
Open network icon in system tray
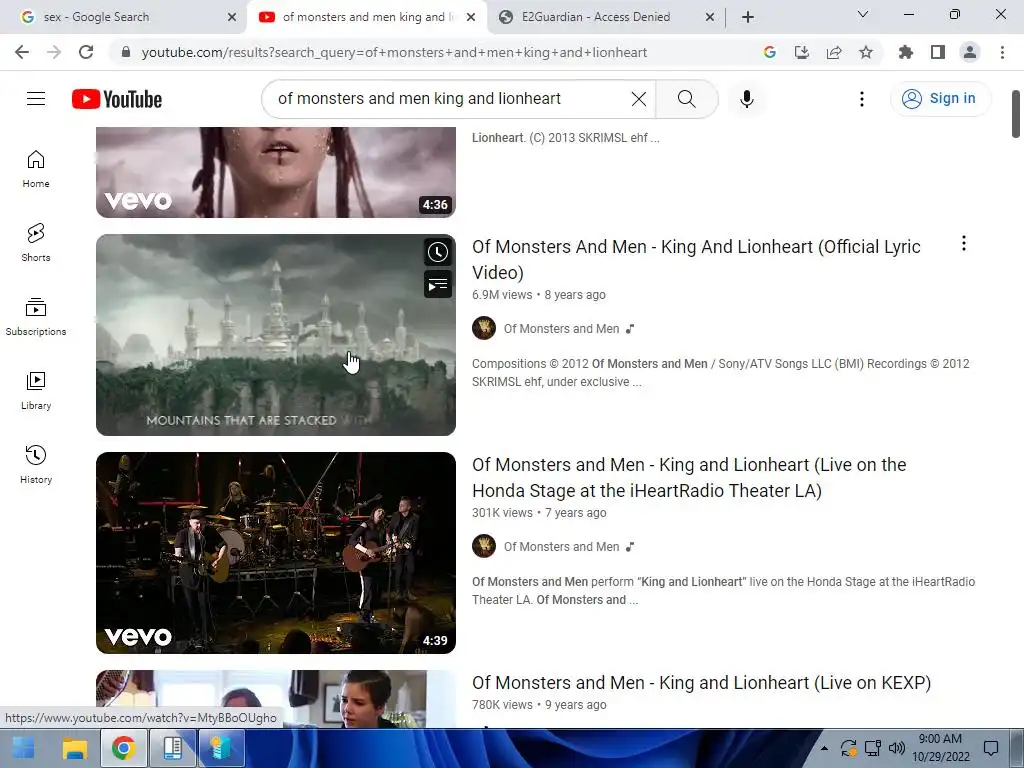click(872, 748)
